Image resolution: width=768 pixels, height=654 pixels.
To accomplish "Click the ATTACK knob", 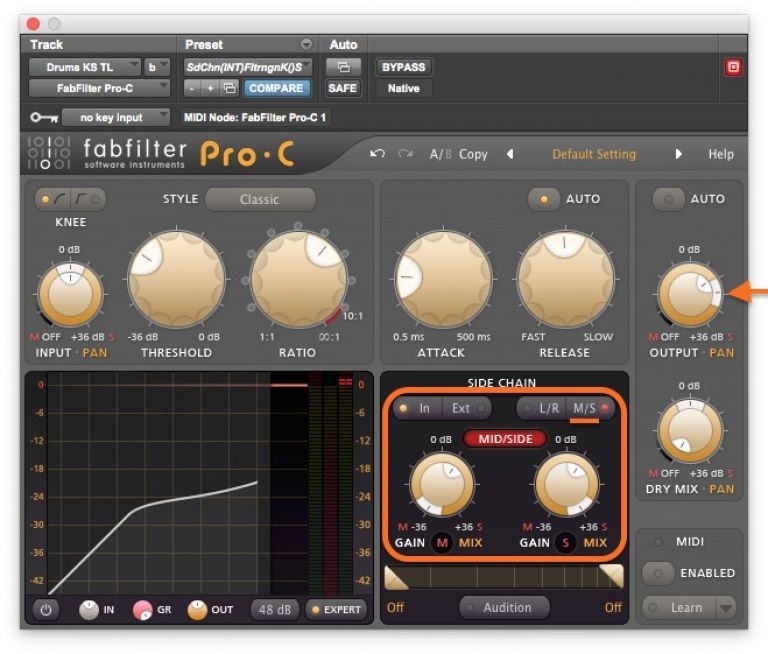I will coord(443,279).
